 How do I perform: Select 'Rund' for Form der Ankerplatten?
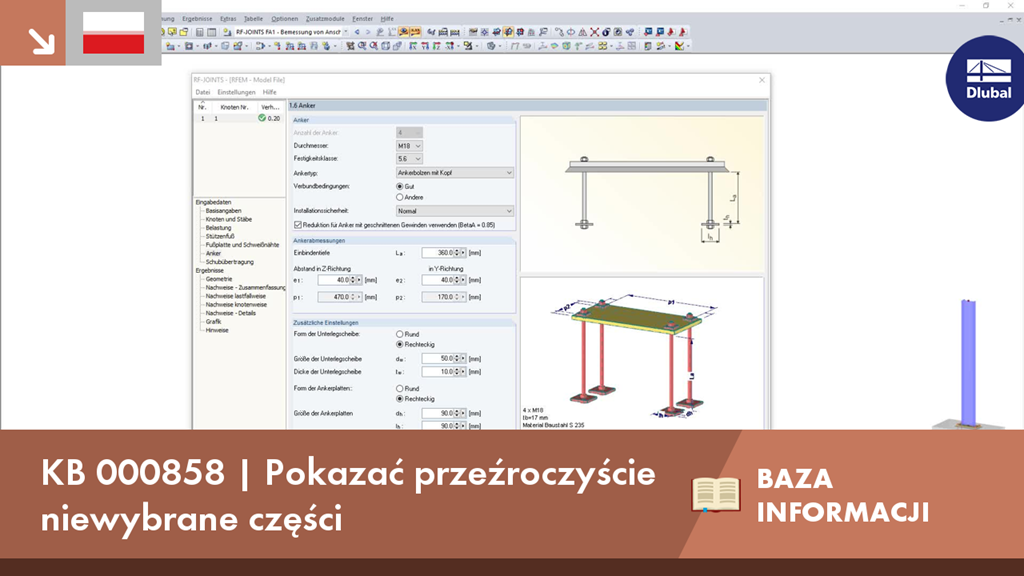click(400, 389)
